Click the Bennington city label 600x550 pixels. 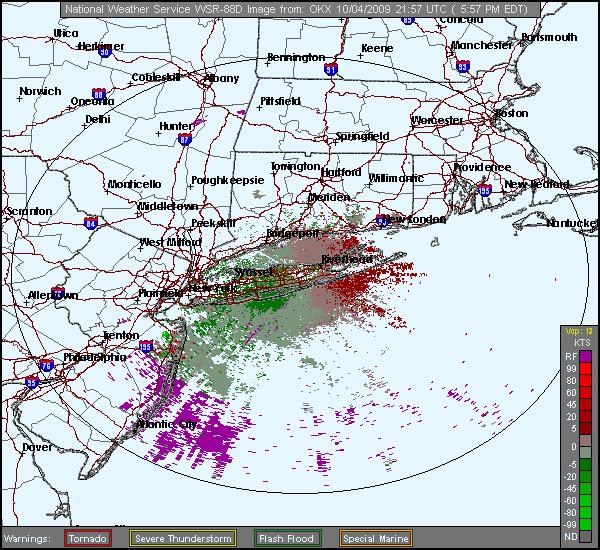pyautogui.click(x=296, y=57)
